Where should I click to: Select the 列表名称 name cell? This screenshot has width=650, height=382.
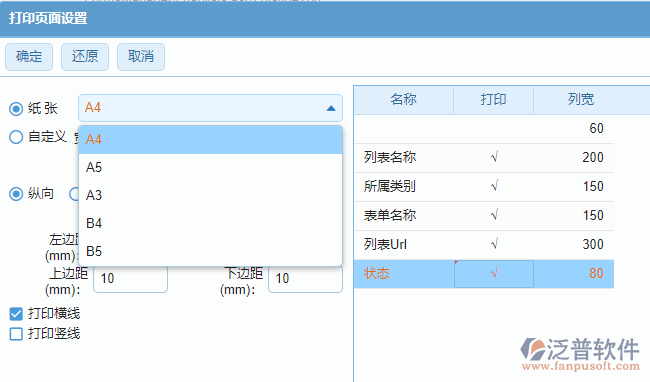point(404,157)
